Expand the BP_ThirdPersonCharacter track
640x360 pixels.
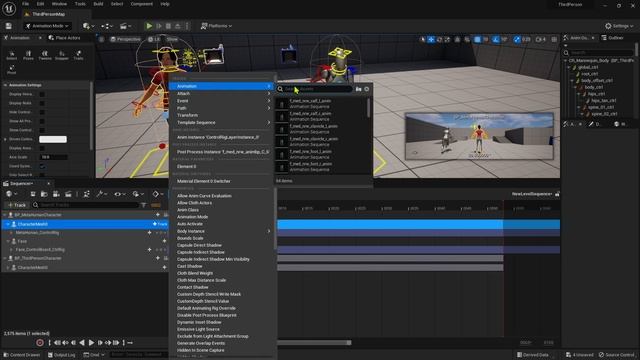(x=5, y=258)
